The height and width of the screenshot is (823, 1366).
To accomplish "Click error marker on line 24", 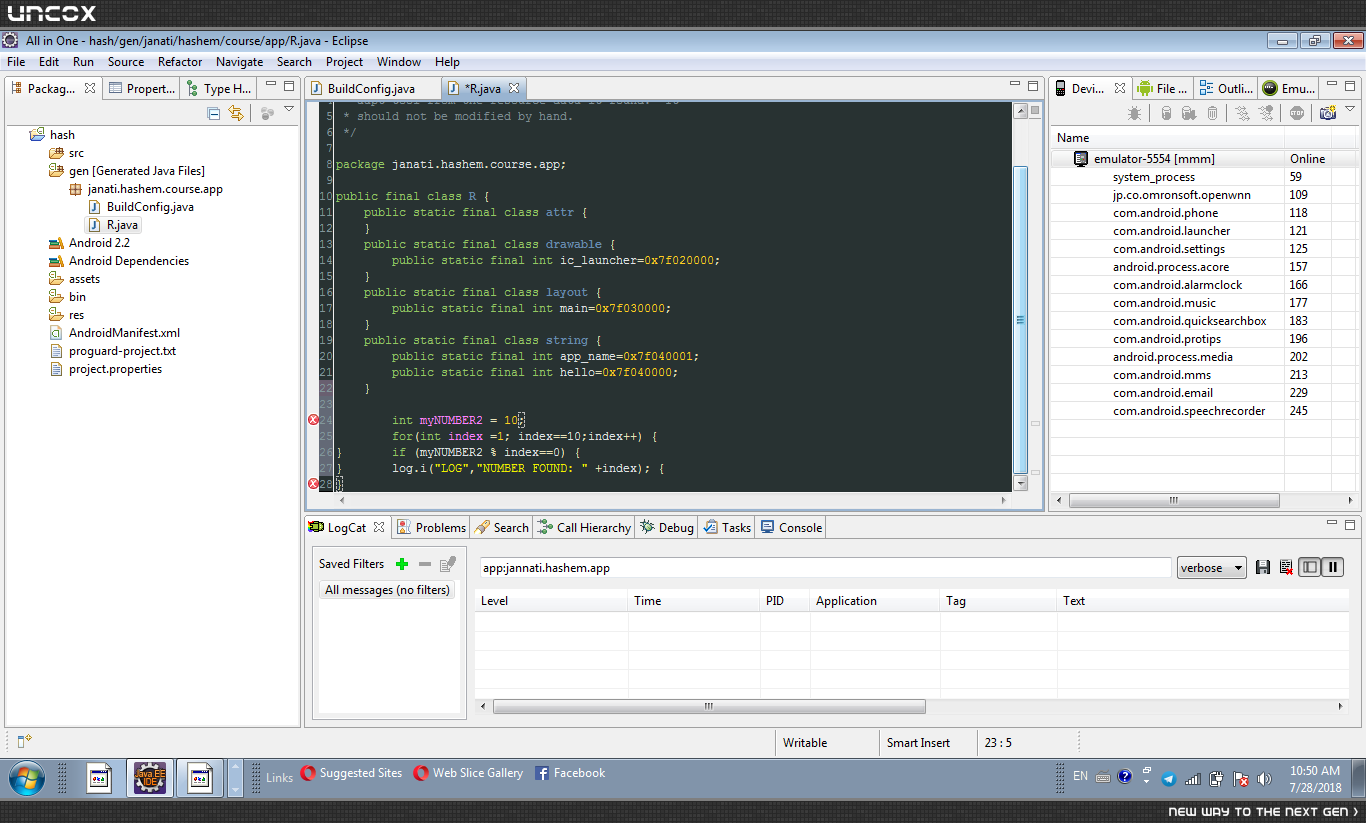I will pyautogui.click(x=313, y=420).
